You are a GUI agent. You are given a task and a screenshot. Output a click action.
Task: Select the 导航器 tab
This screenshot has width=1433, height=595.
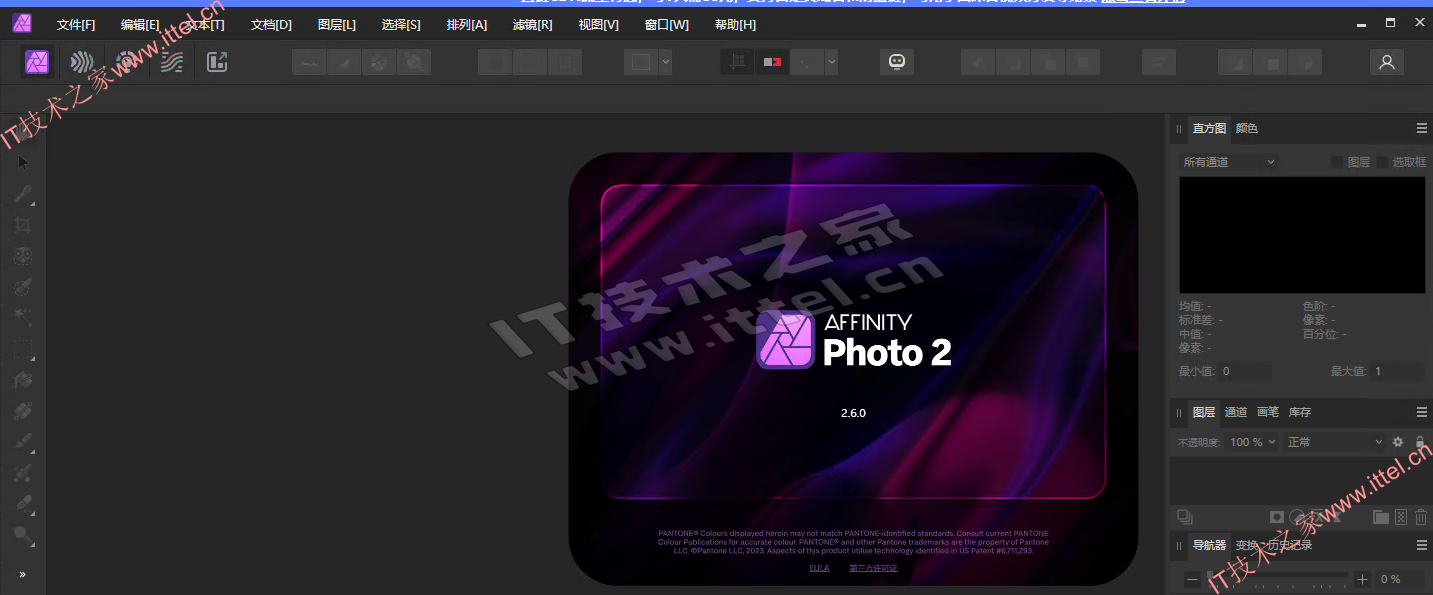point(1209,545)
